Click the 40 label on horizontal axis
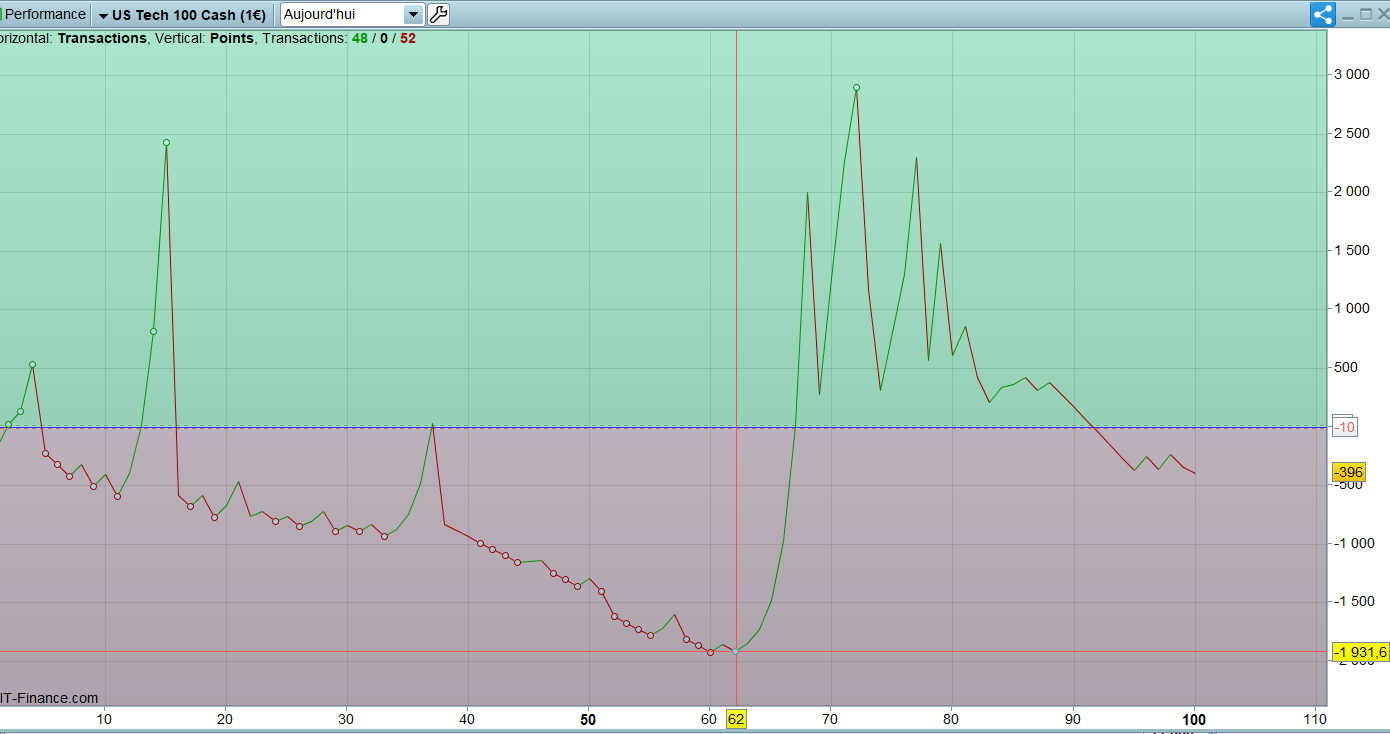This screenshot has height=734, width=1390. click(x=467, y=719)
